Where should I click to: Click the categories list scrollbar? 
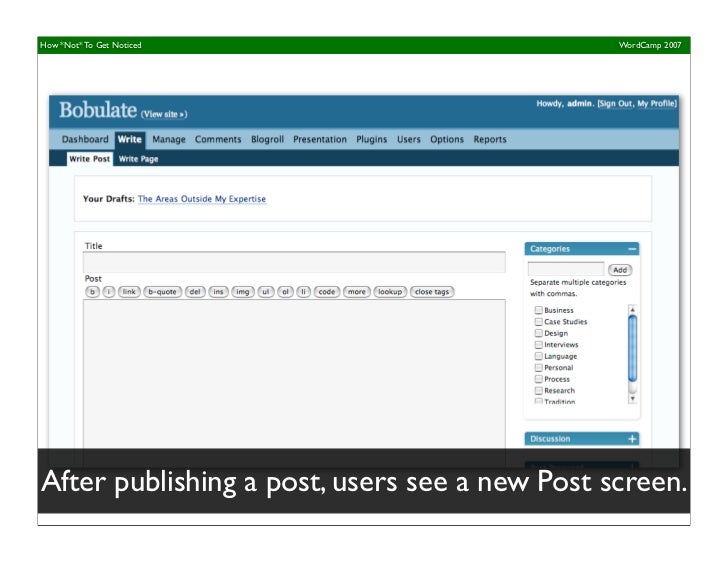(x=632, y=345)
